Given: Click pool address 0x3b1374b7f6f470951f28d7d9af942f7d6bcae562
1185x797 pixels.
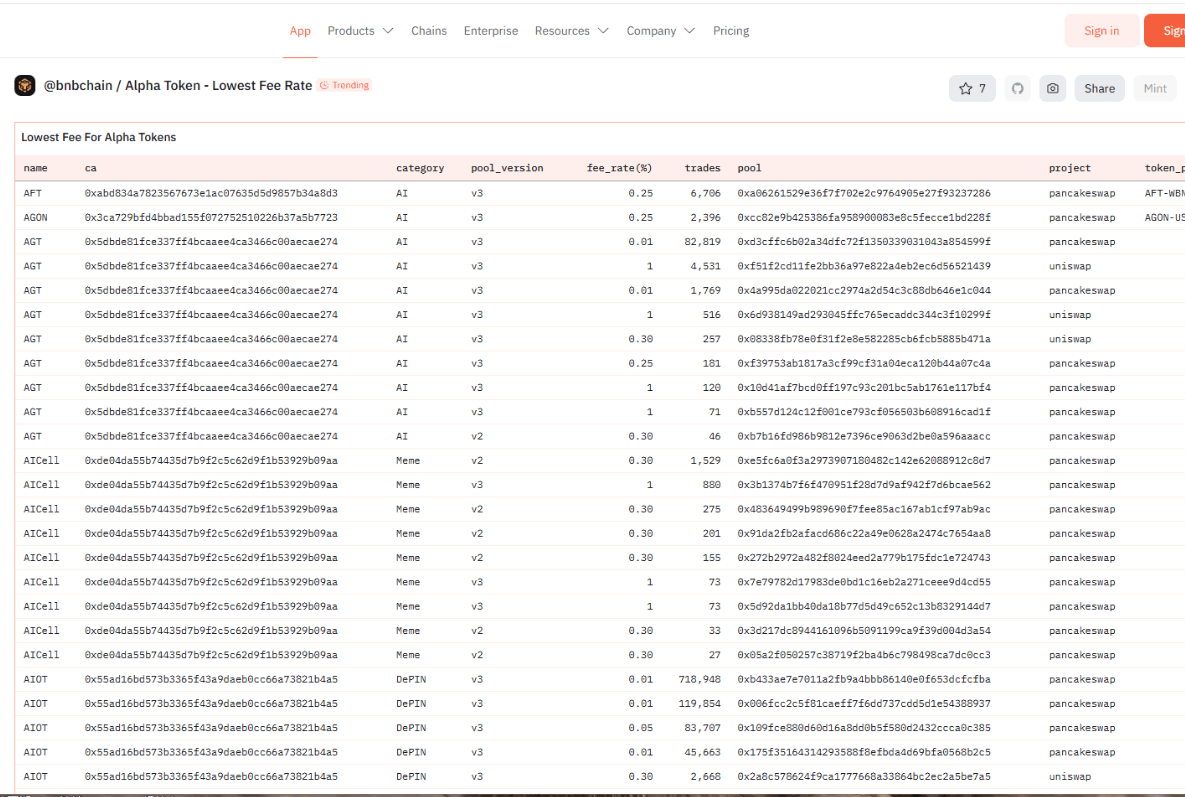Looking at the screenshot, I should pos(864,485).
